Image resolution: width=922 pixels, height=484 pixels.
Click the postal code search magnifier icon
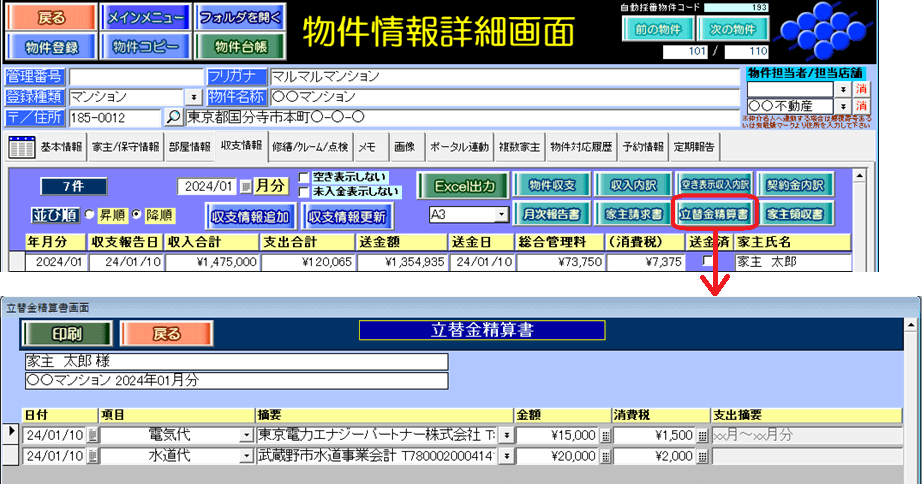(x=174, y=118)
